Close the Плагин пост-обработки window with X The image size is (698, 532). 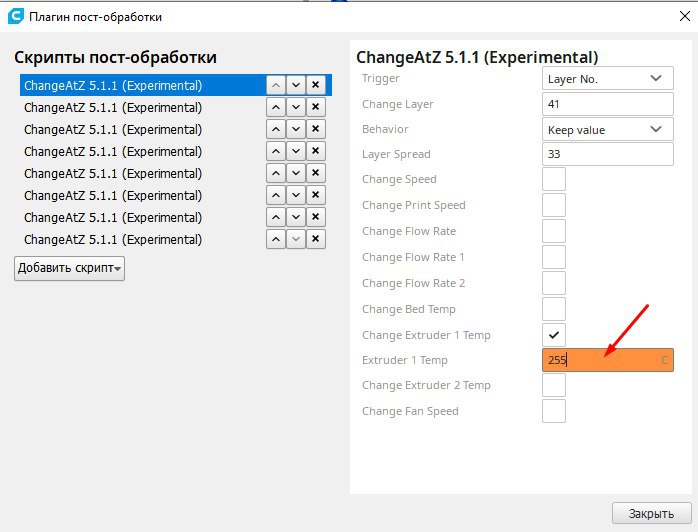(685, 16)
